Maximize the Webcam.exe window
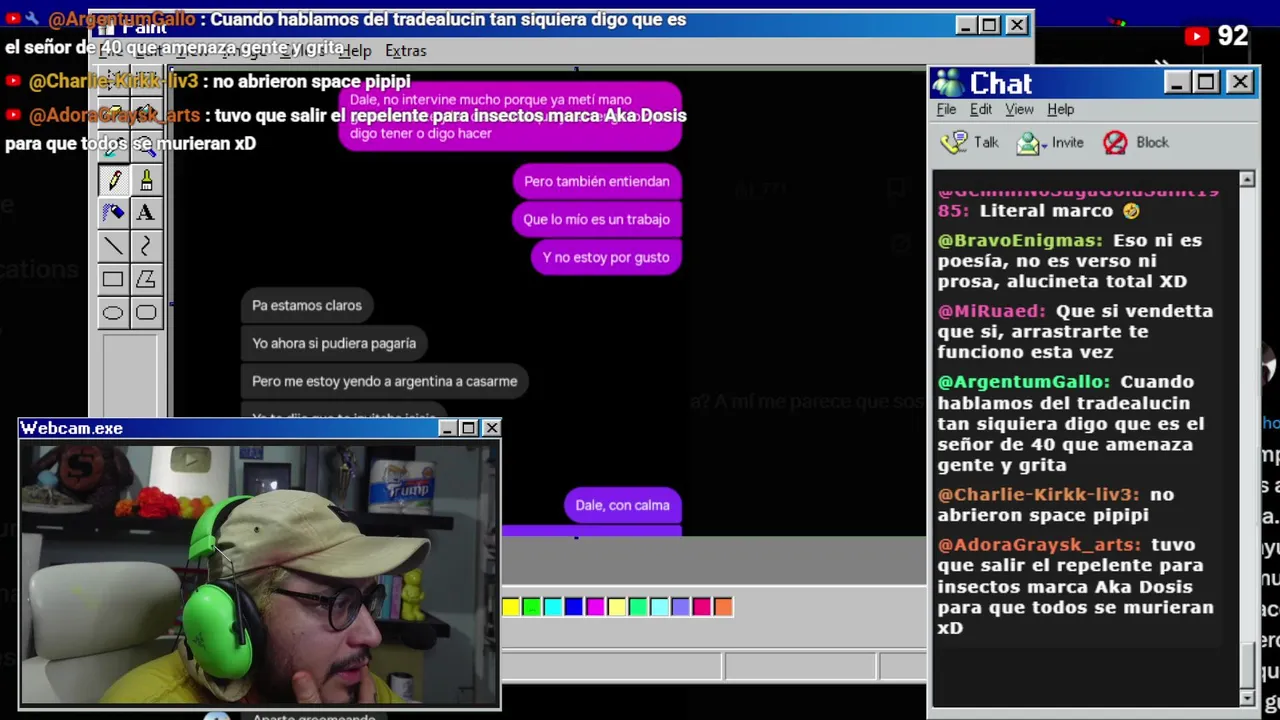 click(x=468, y=428)
